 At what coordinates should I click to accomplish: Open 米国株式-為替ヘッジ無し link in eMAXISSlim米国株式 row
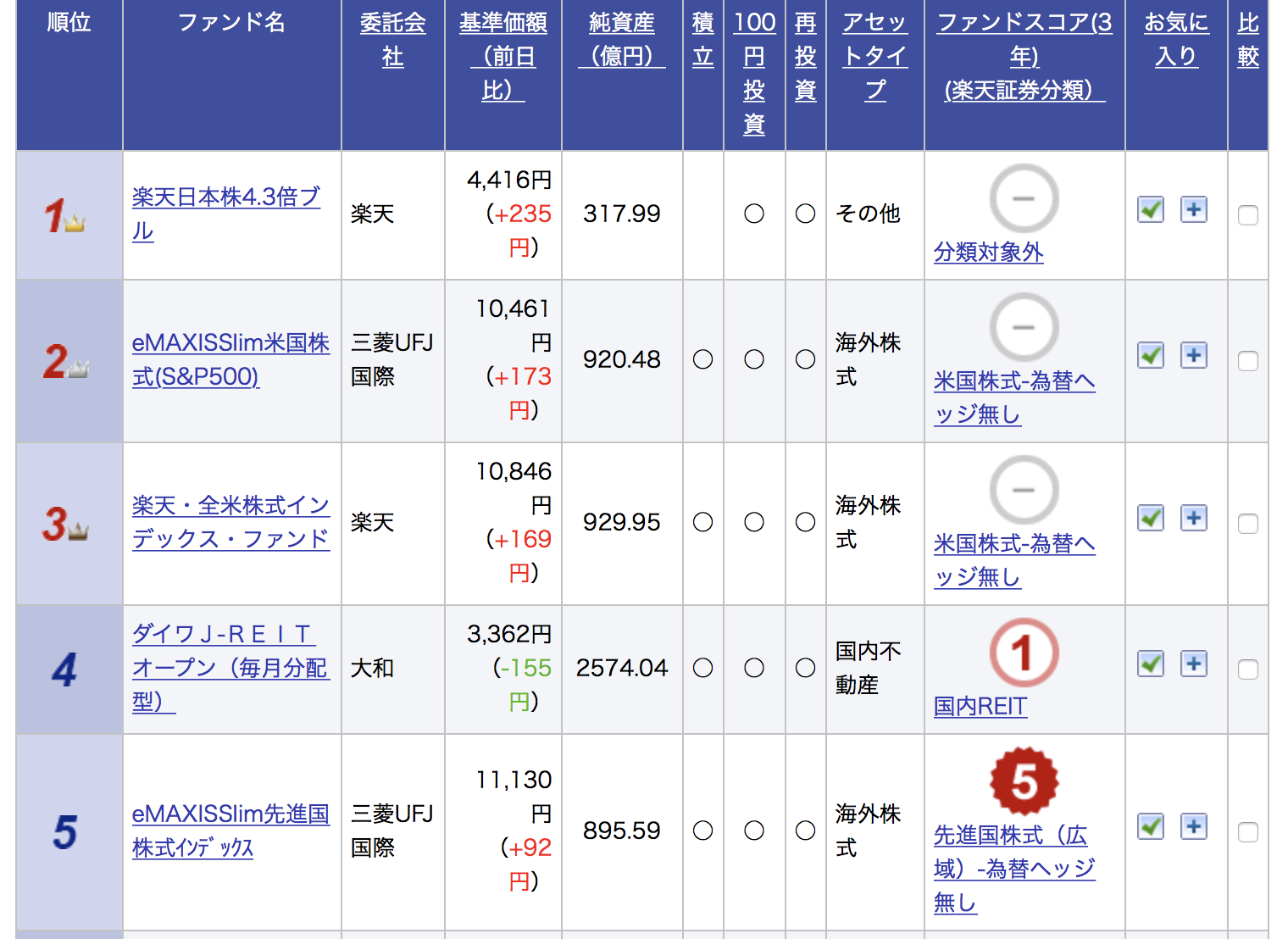1014,398
